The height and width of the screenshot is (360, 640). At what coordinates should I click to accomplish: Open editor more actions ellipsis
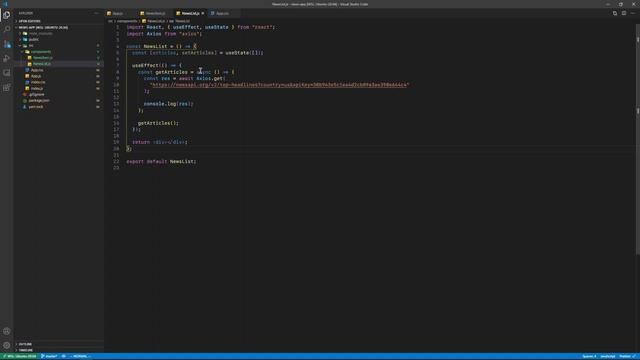pyautogui.click(x=633, y=13)
